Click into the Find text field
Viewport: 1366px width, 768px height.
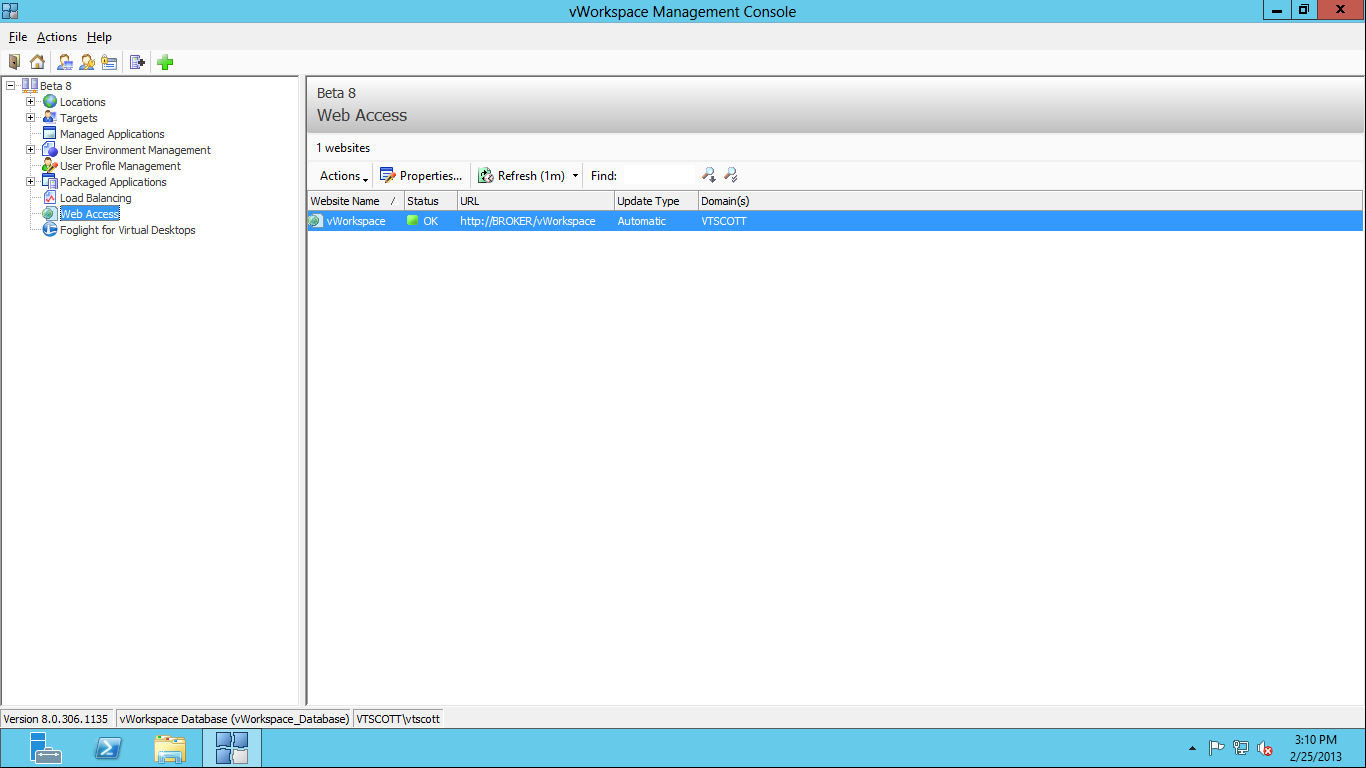(x=657, y=176)
